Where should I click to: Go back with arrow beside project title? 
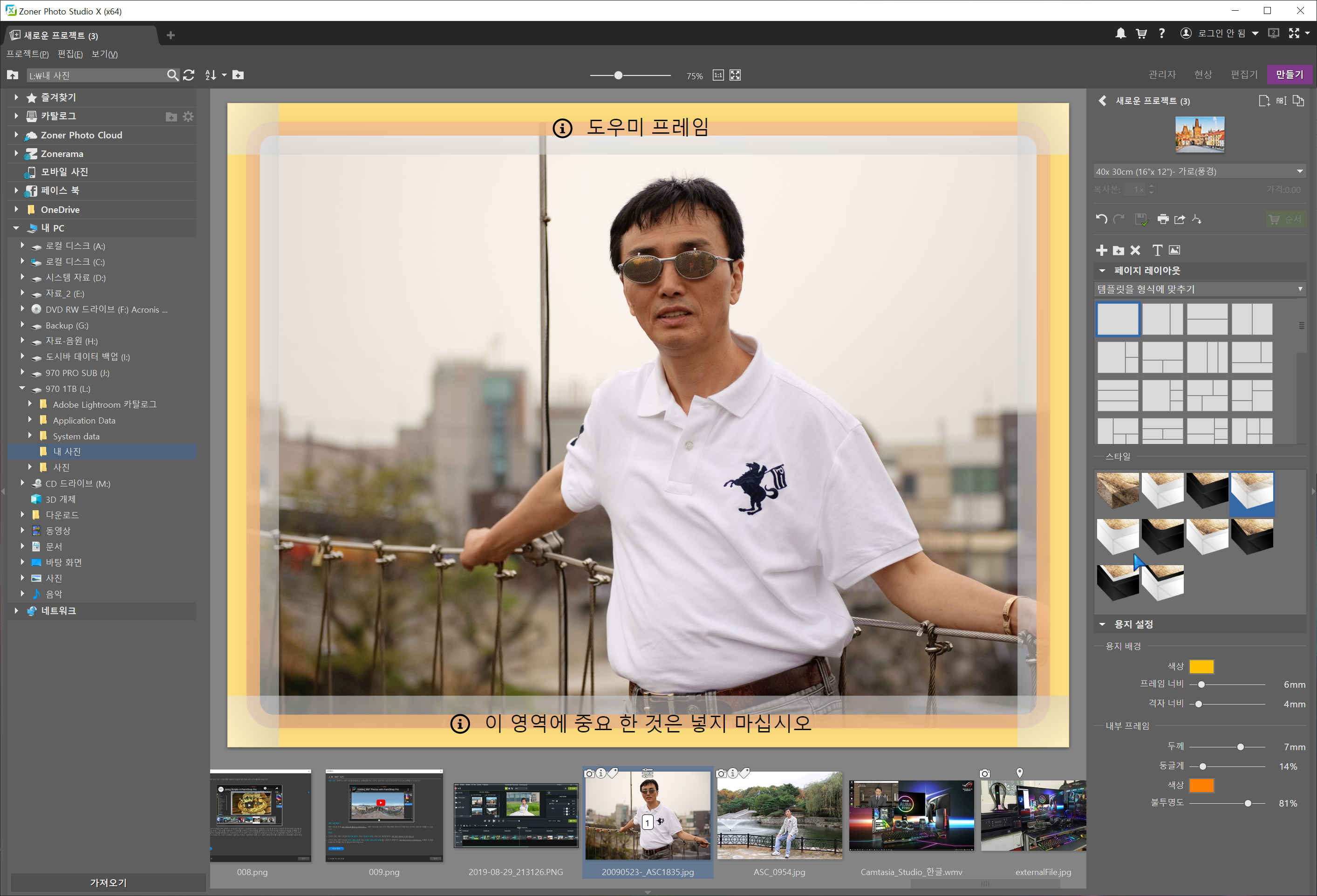tap(1102, 101)
